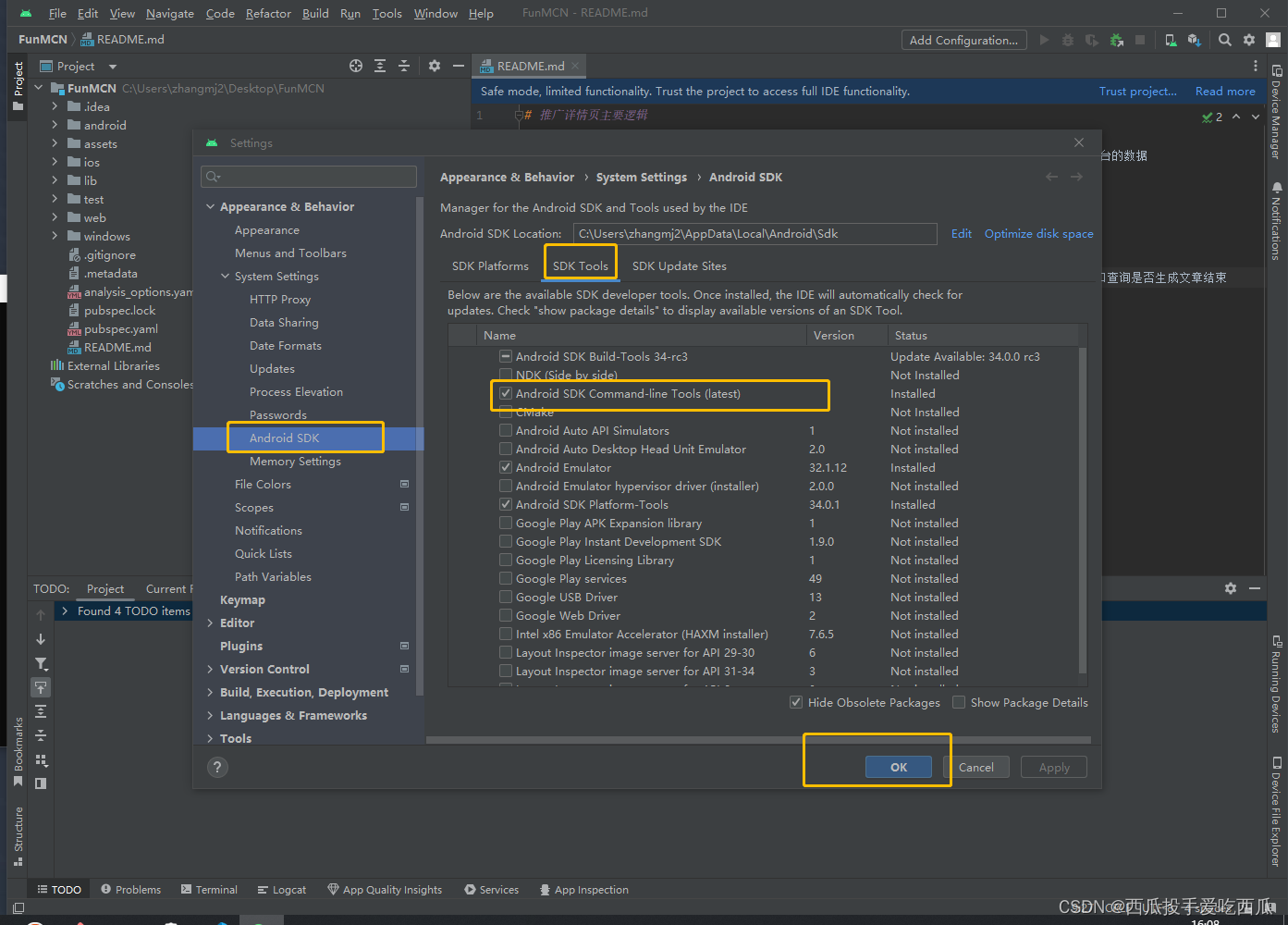Click the SDK tools list vertical scrollbar
The width and height of the screenshot is (1288, 925).
1083,509
